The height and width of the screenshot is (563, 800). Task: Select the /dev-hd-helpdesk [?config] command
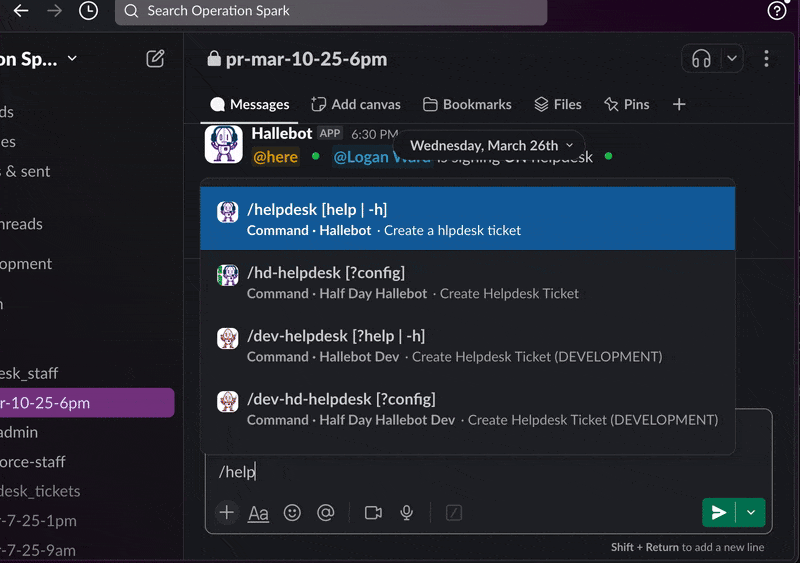(x=467, y=408)
